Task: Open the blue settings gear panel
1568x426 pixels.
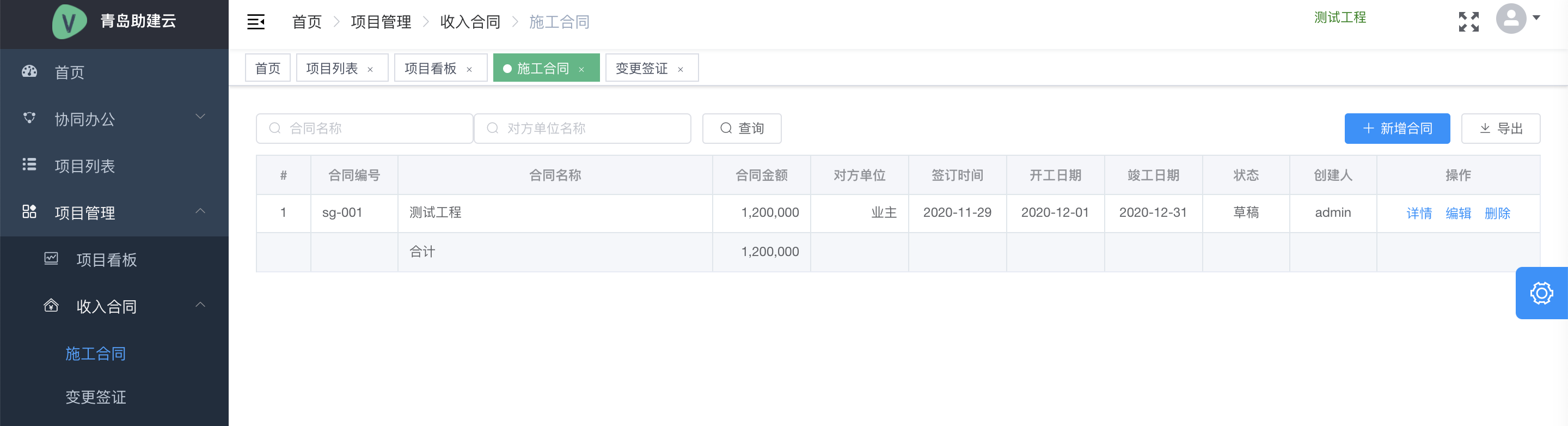Action: point(1541,293)
